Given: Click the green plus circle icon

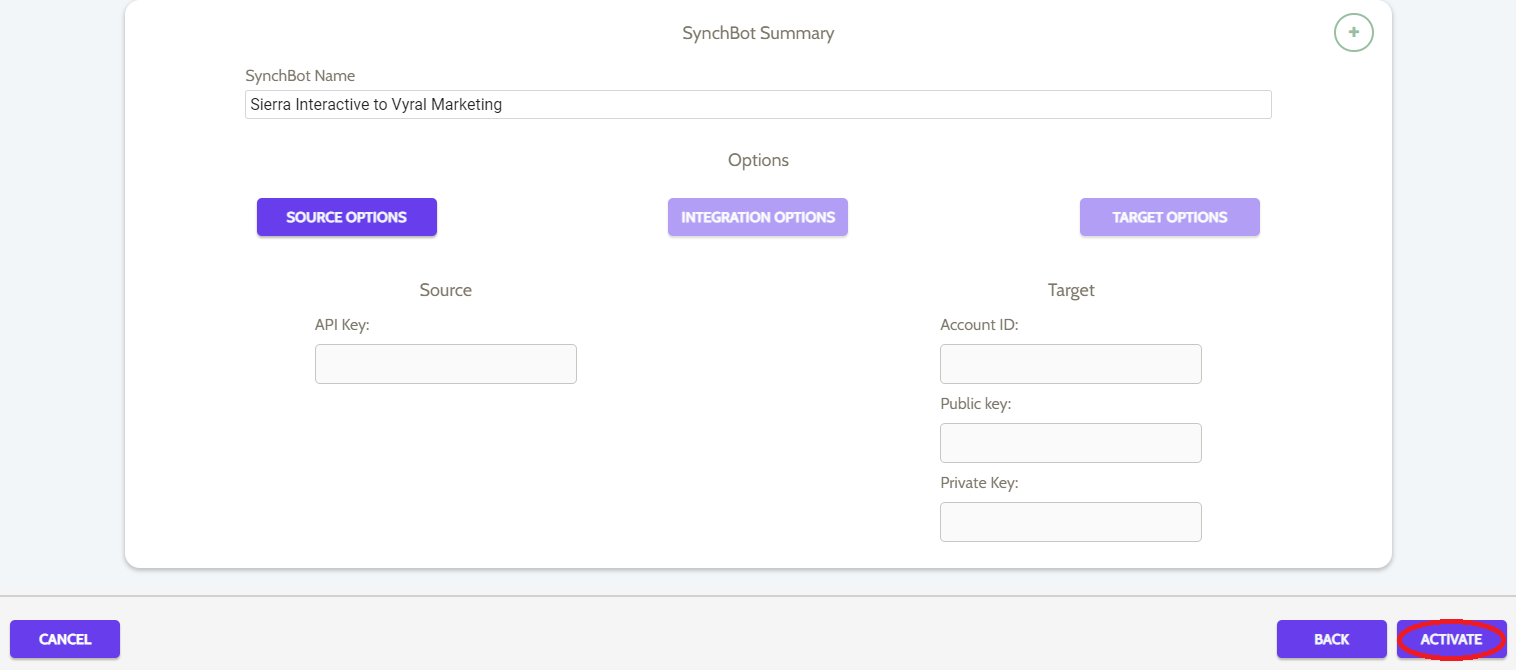Looking at the screenshot, I should 1353,32.
